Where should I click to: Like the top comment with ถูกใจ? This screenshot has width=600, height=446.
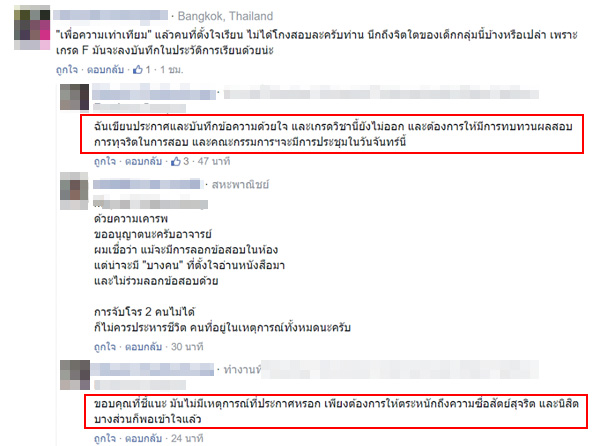(x=67, y=70)
